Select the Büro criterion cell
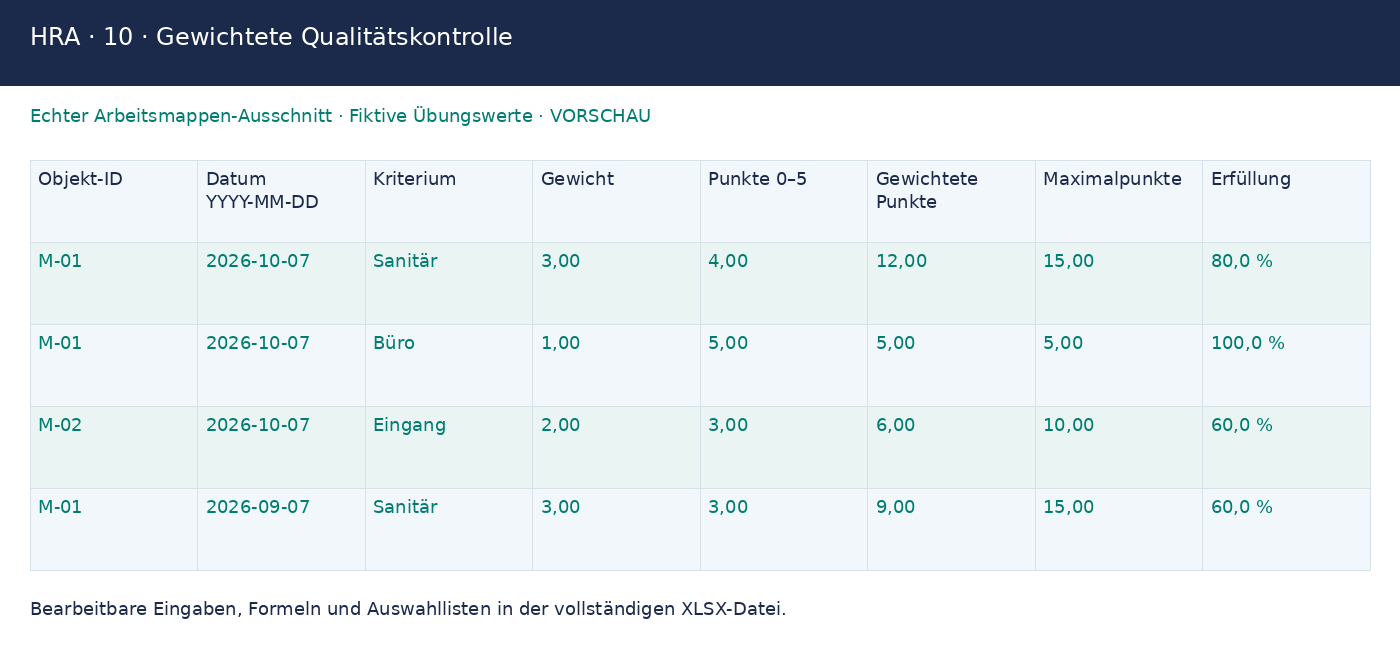The height and width of the screenshot is (650, 1400). tap(449, 365)
